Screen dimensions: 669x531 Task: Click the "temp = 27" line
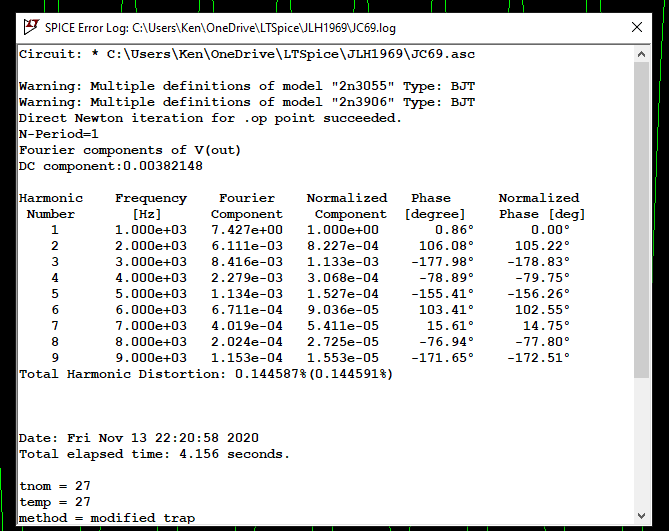coord(55,502)
